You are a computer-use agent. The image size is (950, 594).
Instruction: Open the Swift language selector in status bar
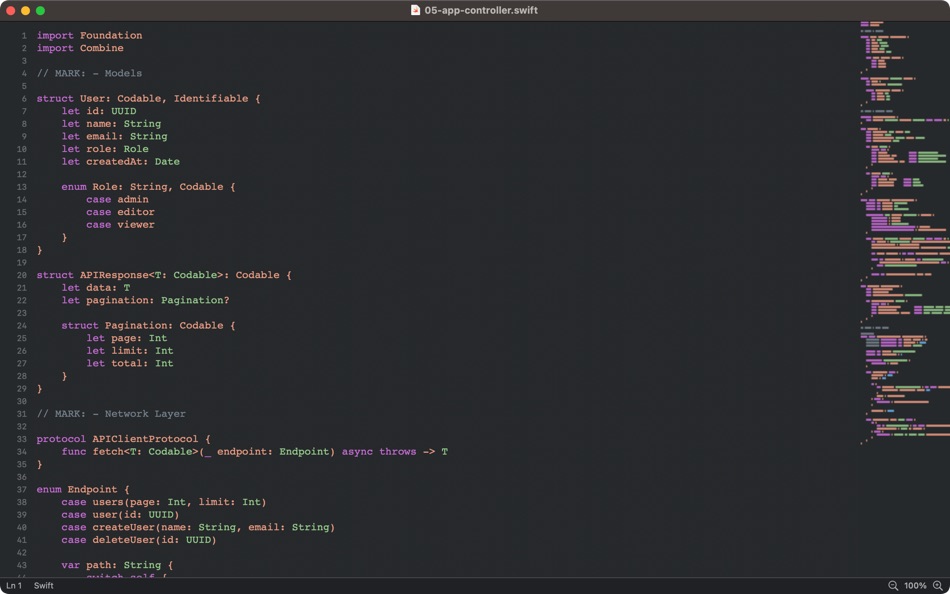coord(44,586)
